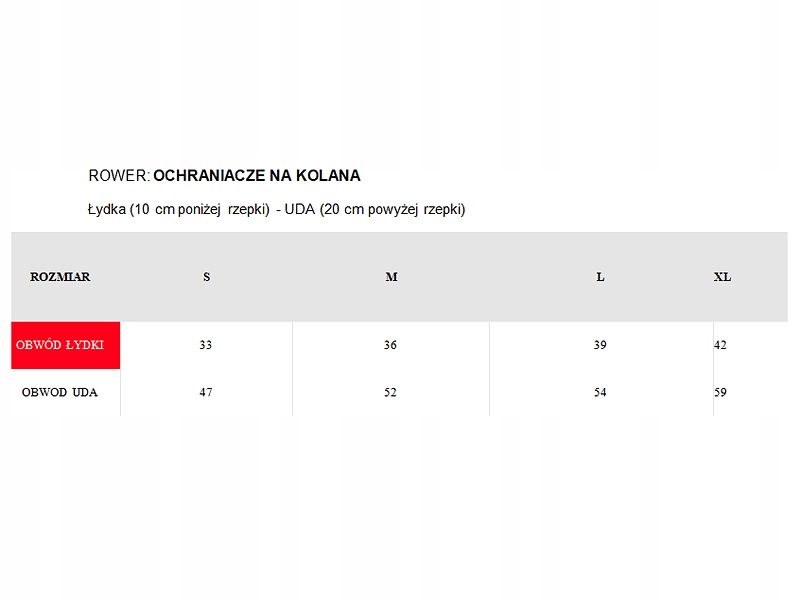Click the XL size header
800x600 pixels.
(x=722, y=277)
